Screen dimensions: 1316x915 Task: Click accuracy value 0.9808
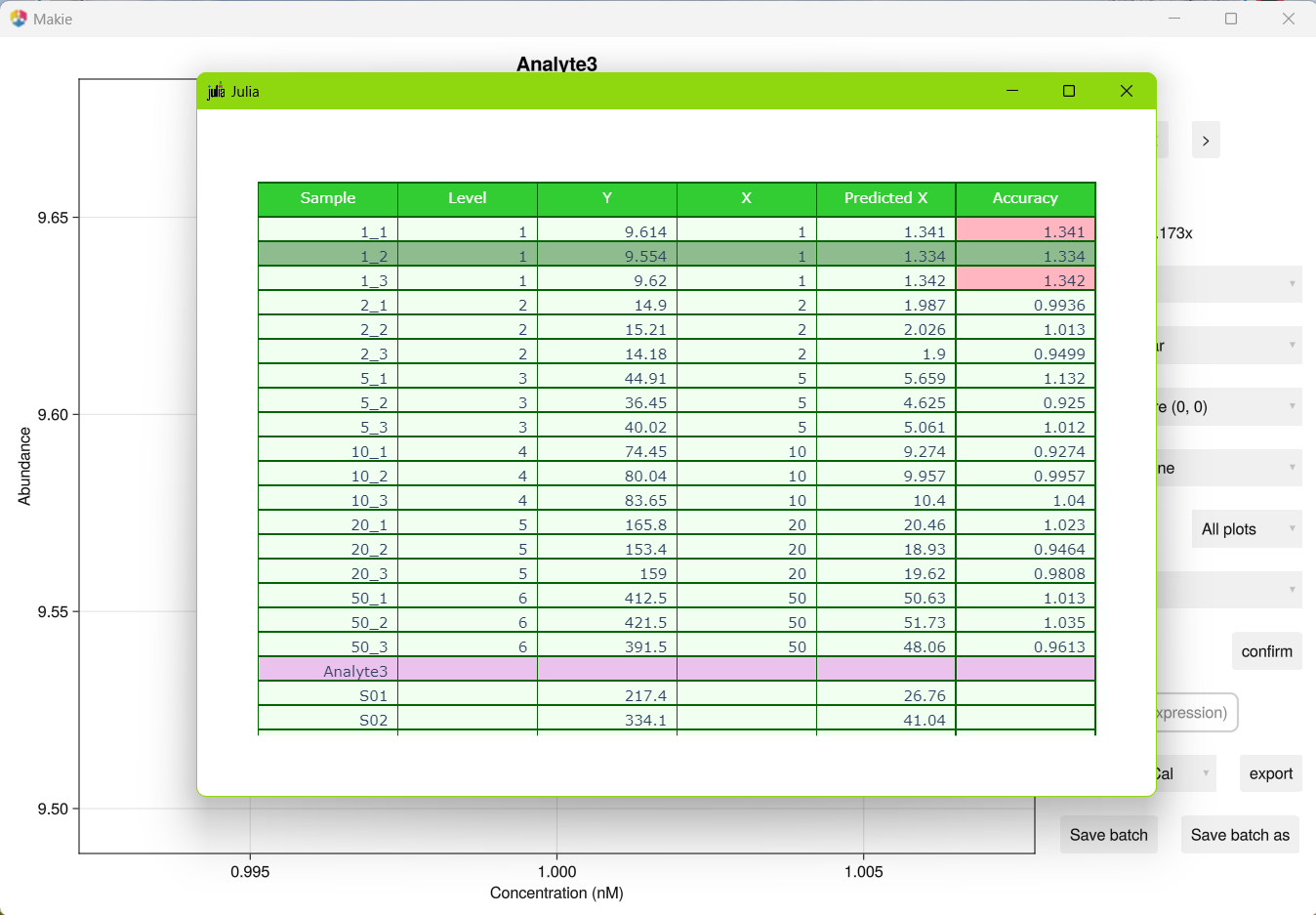tap(1025, 573)
